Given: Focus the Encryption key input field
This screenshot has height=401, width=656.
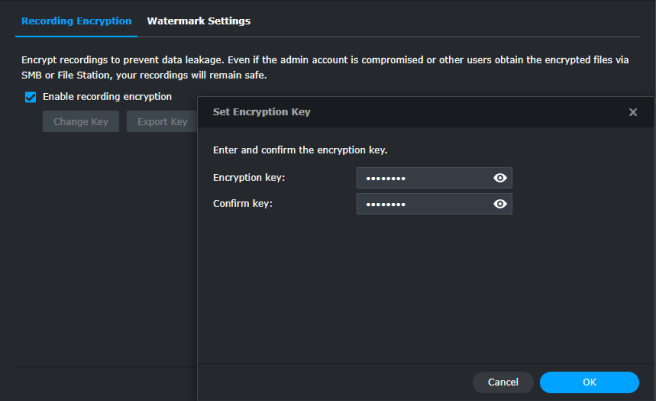Looking at the screenshot, I should tap(422, 178).
